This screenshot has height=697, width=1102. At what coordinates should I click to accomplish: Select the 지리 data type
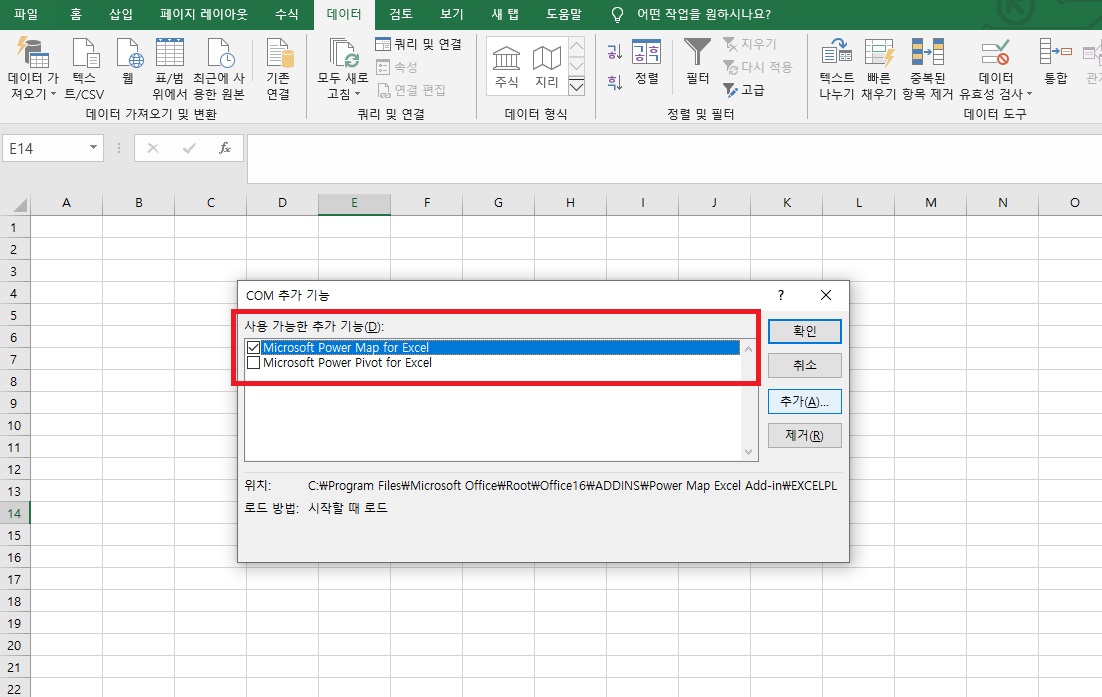pyautogui.click(x=546, y=66)
